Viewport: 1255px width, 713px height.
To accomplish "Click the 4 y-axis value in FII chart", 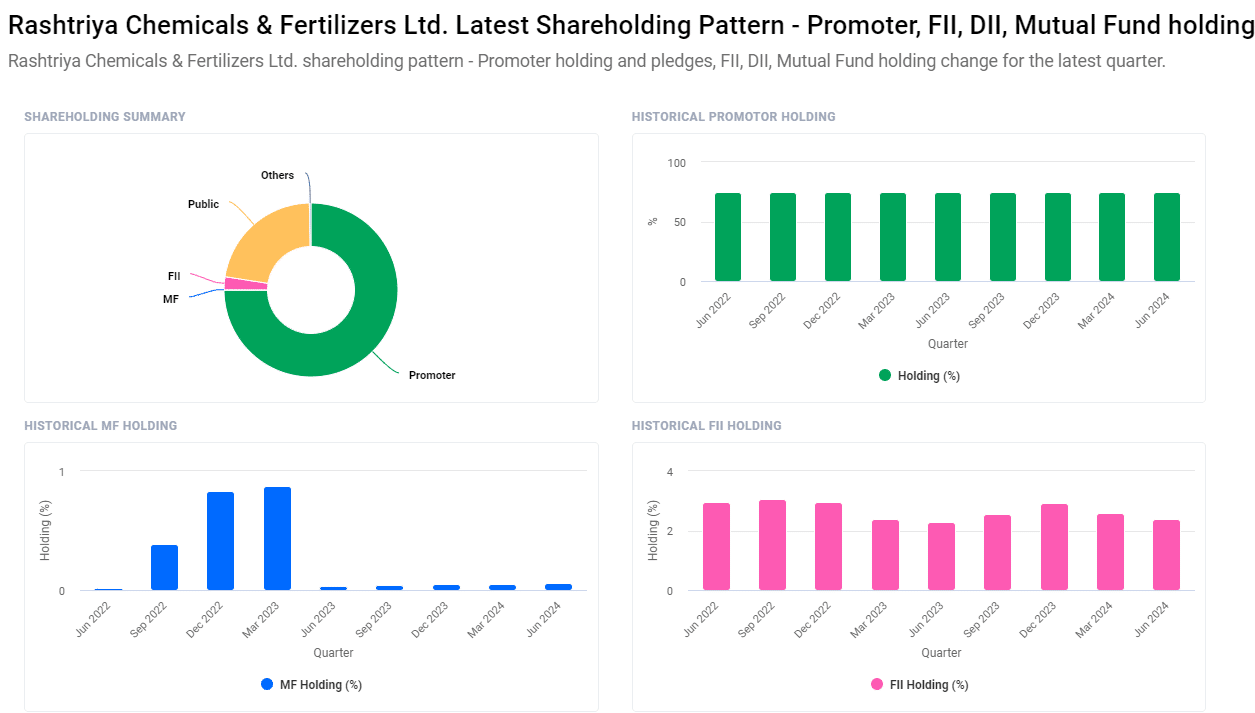I will (671, 472).
